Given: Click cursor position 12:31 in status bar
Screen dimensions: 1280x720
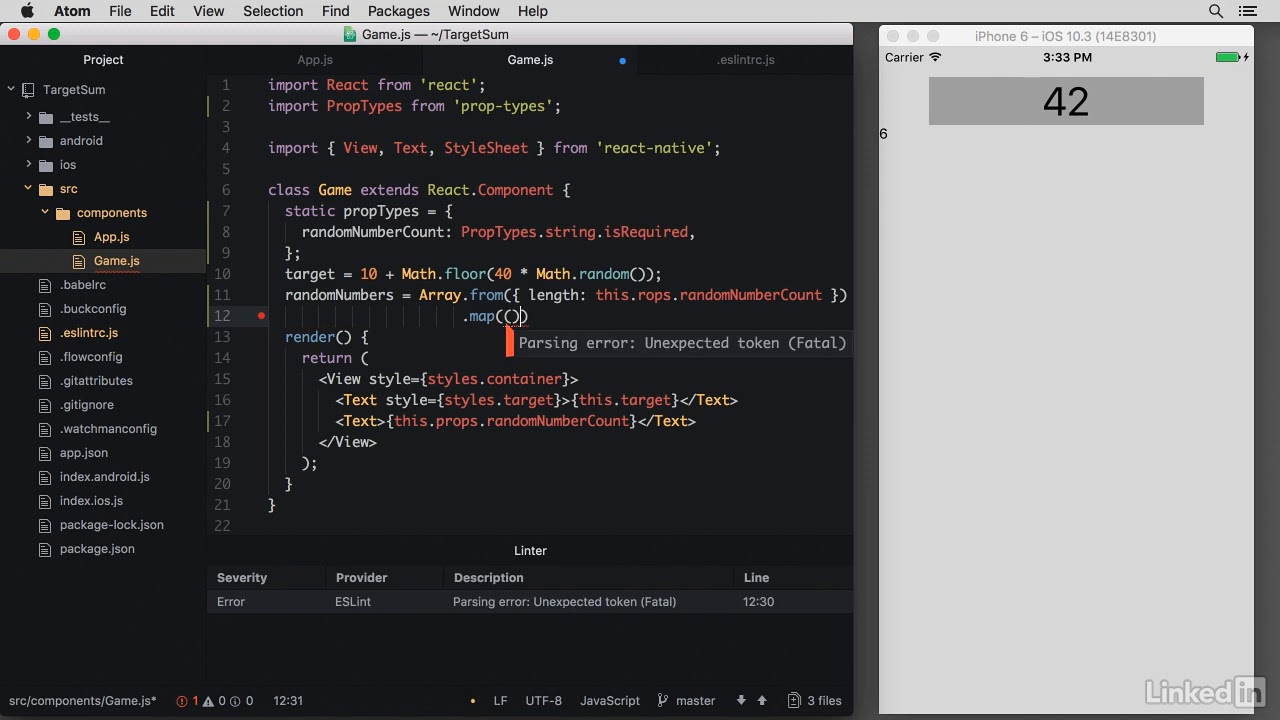Looking at the screenshot, I should [288, 701].
